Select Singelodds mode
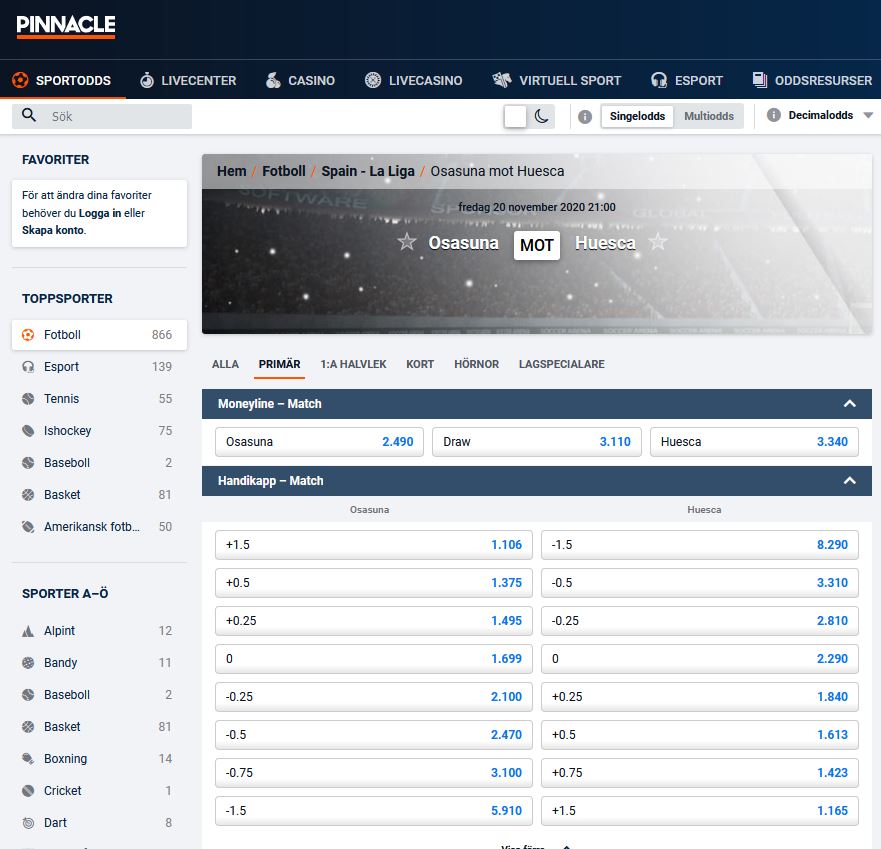Screen dimensions: 881x849 click(637, 116)
